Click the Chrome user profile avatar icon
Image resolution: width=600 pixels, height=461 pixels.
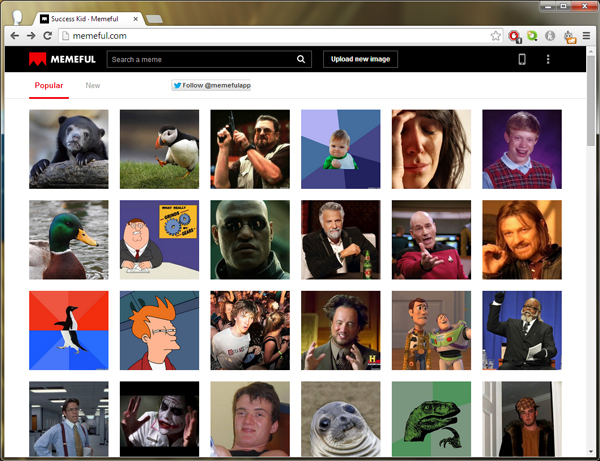17,17
